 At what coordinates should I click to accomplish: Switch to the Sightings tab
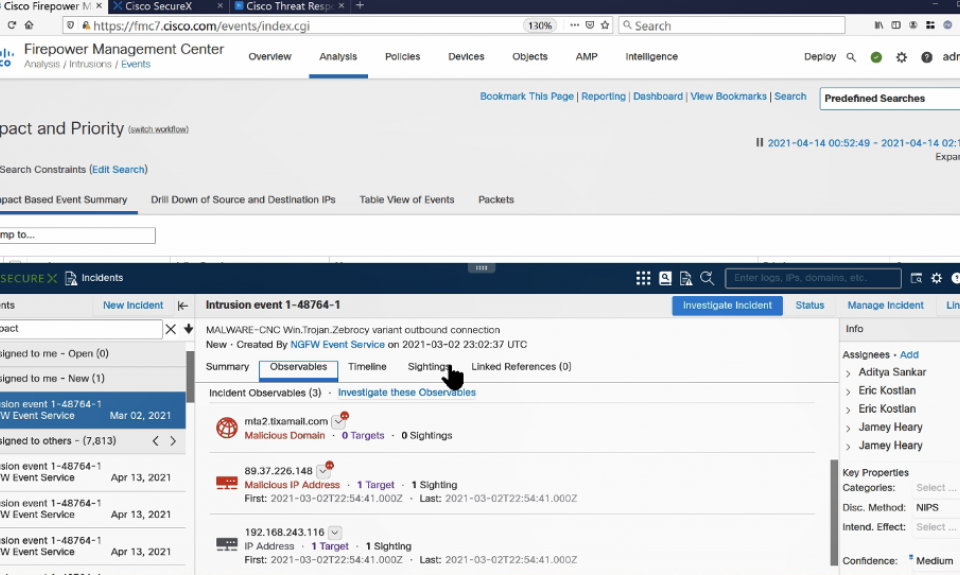(x=428, y=367)
